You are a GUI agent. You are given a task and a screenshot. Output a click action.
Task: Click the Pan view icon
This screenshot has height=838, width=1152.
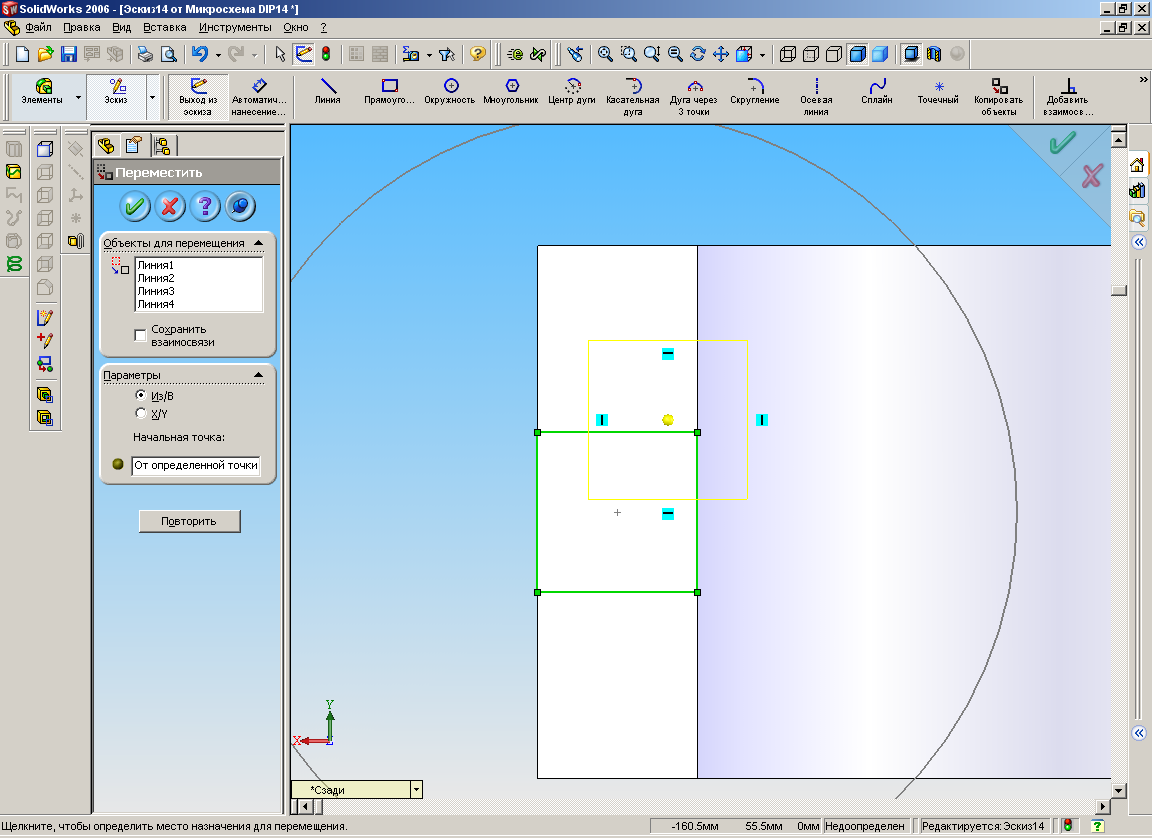[x=721, y=54]
